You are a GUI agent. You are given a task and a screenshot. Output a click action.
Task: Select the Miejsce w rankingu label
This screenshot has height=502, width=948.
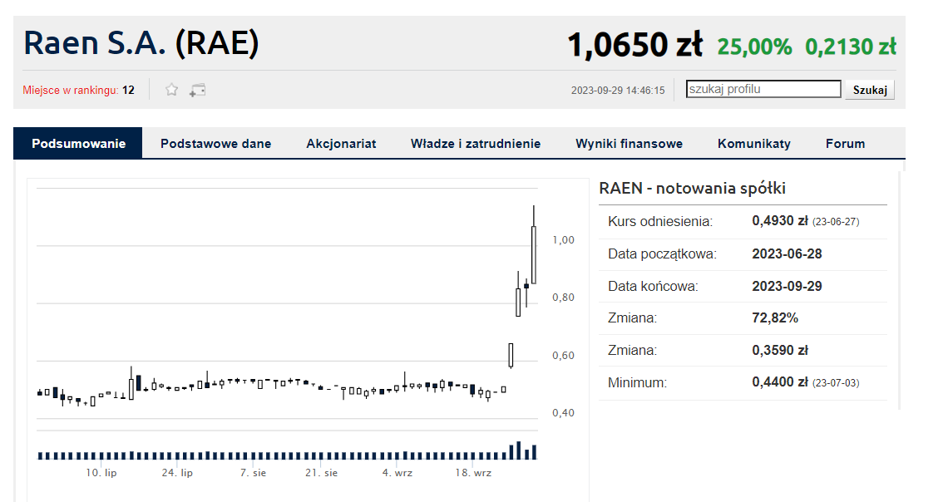(x=70, y=90)
